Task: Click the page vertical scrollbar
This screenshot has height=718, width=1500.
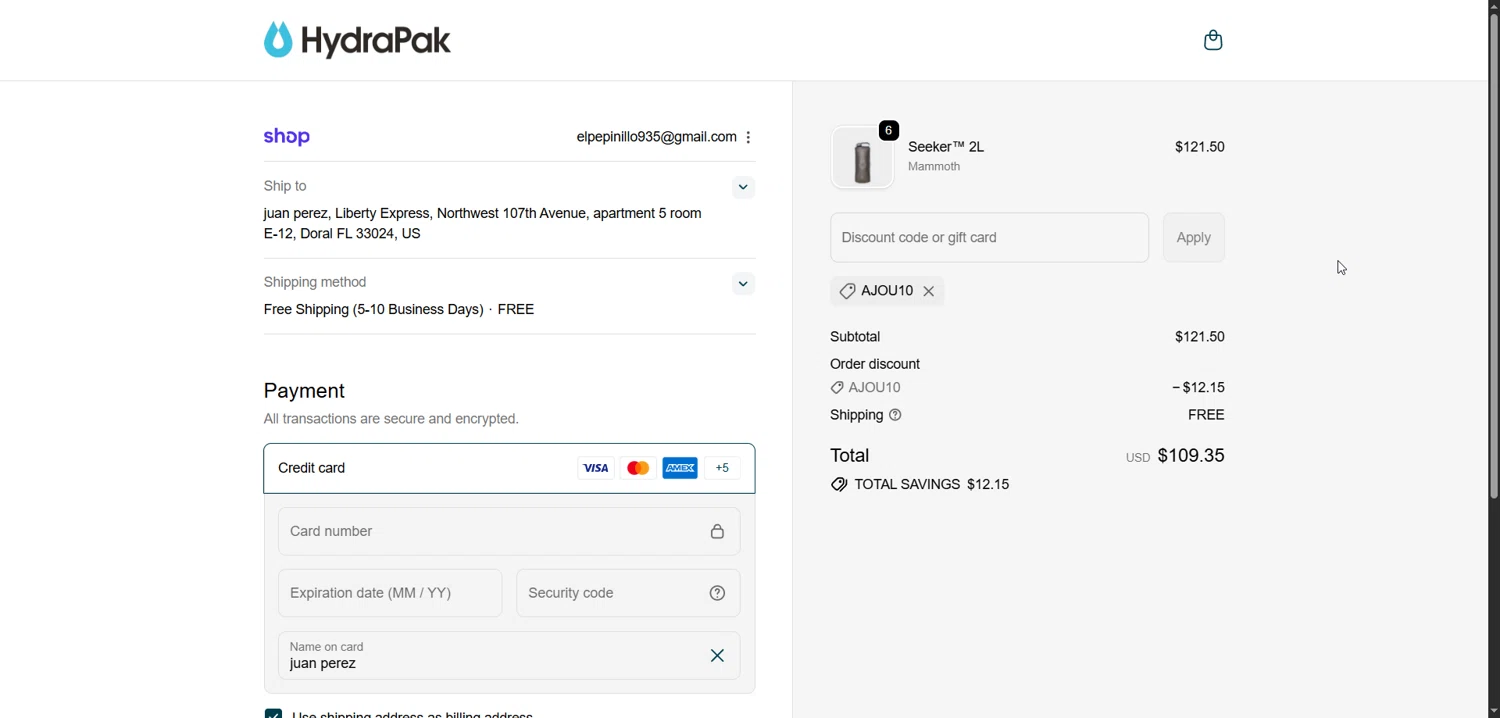Action: tap(1494, 258)
